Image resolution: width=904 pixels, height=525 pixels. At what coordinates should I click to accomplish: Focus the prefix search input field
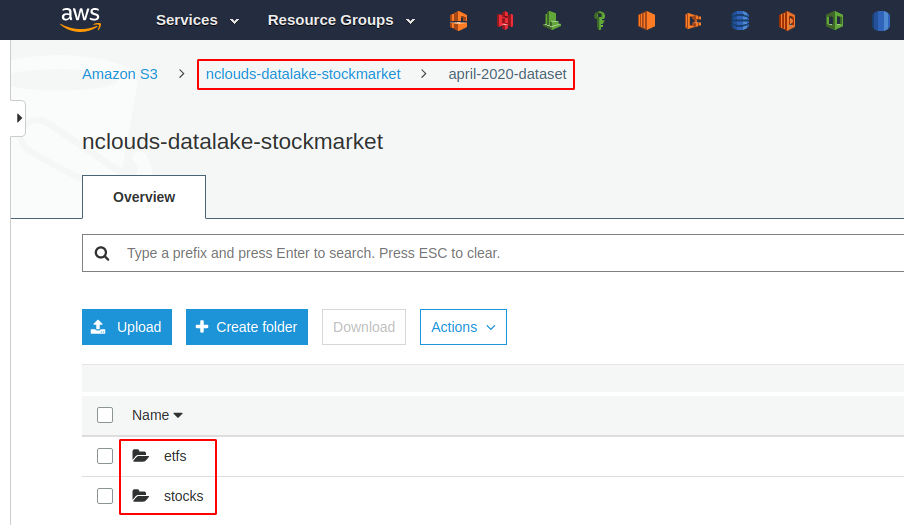point(500,254)
